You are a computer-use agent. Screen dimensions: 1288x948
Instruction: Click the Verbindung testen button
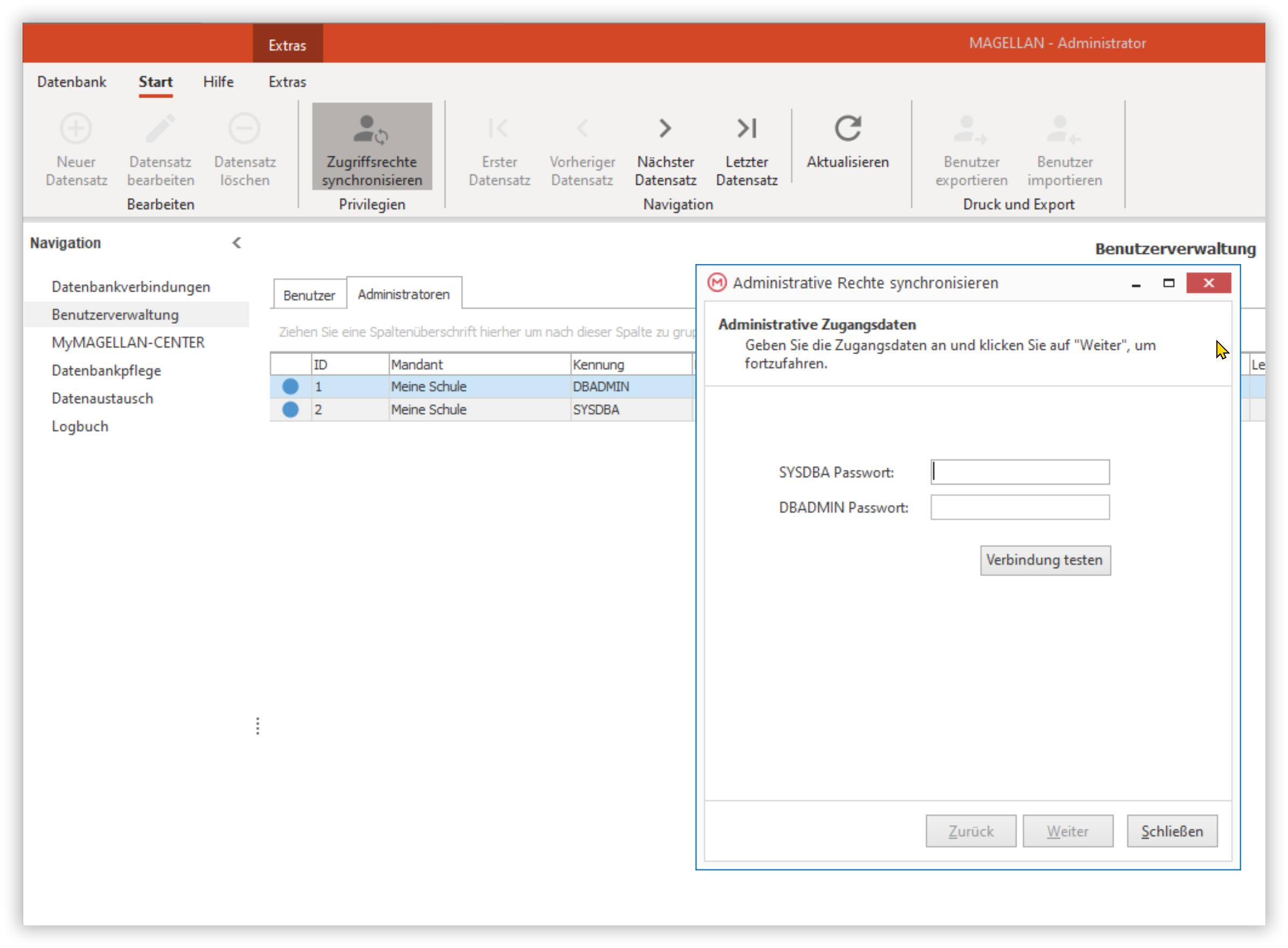1045,559
